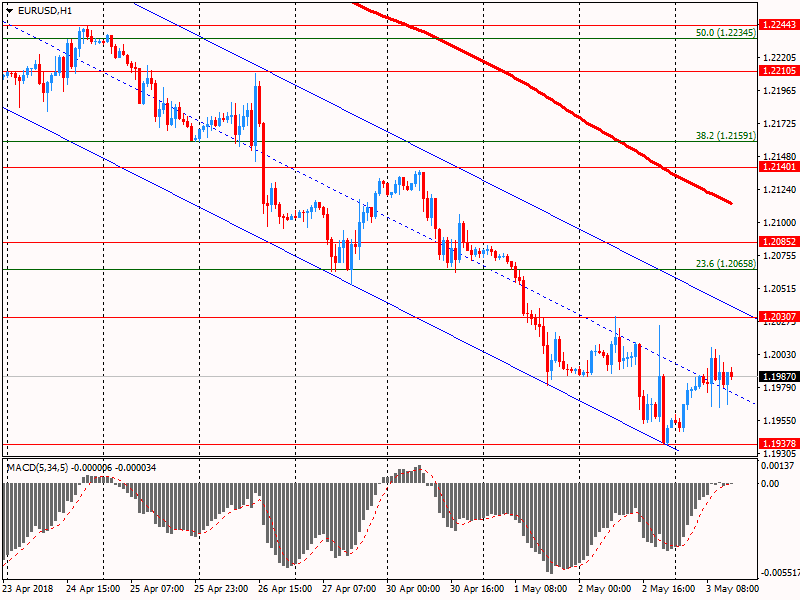Click the 30 Apr 00:00 time label
800x600 pixels.
(x=413, y=589)
